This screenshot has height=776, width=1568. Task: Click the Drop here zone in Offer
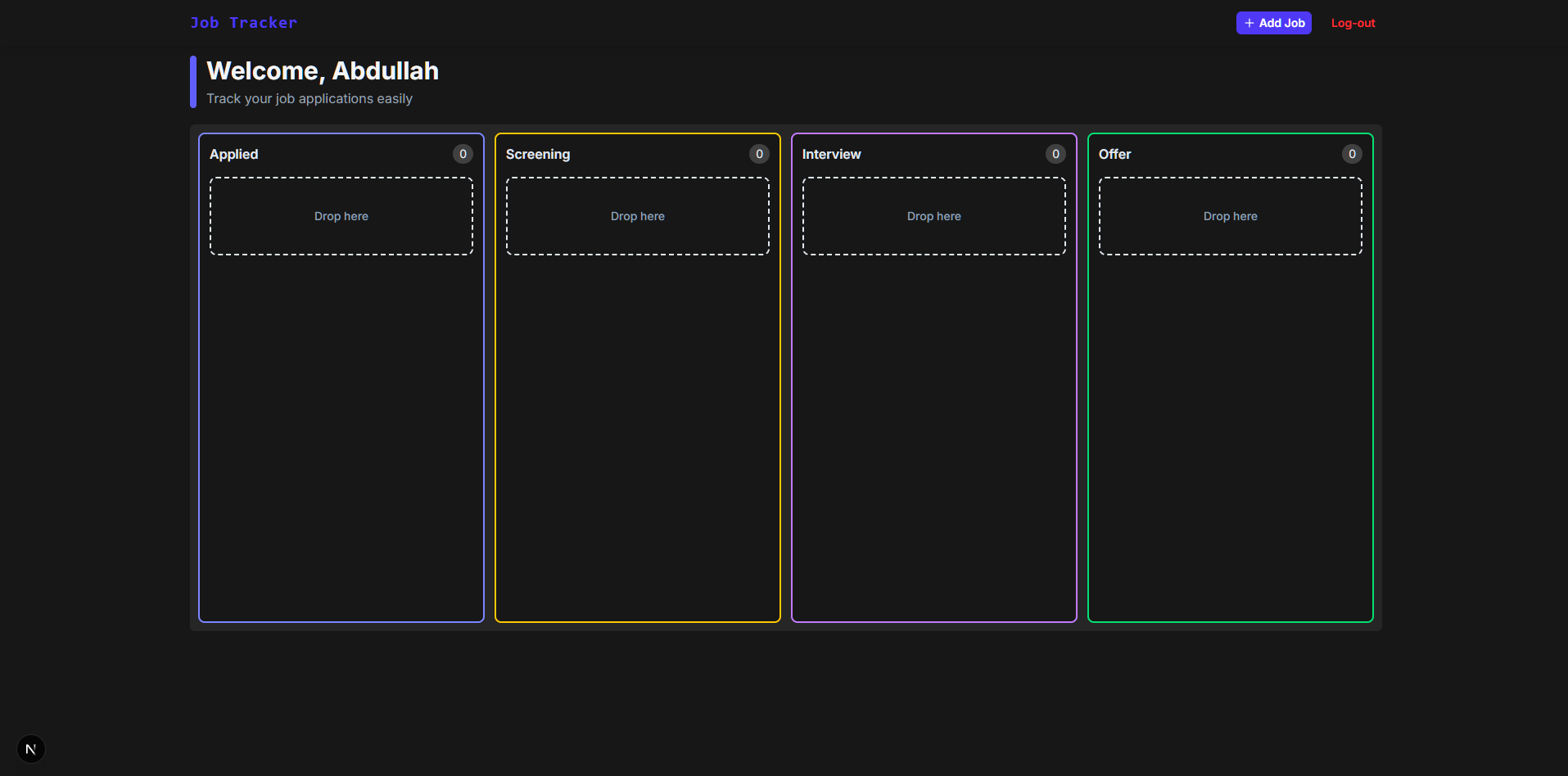coord(1231,216)
